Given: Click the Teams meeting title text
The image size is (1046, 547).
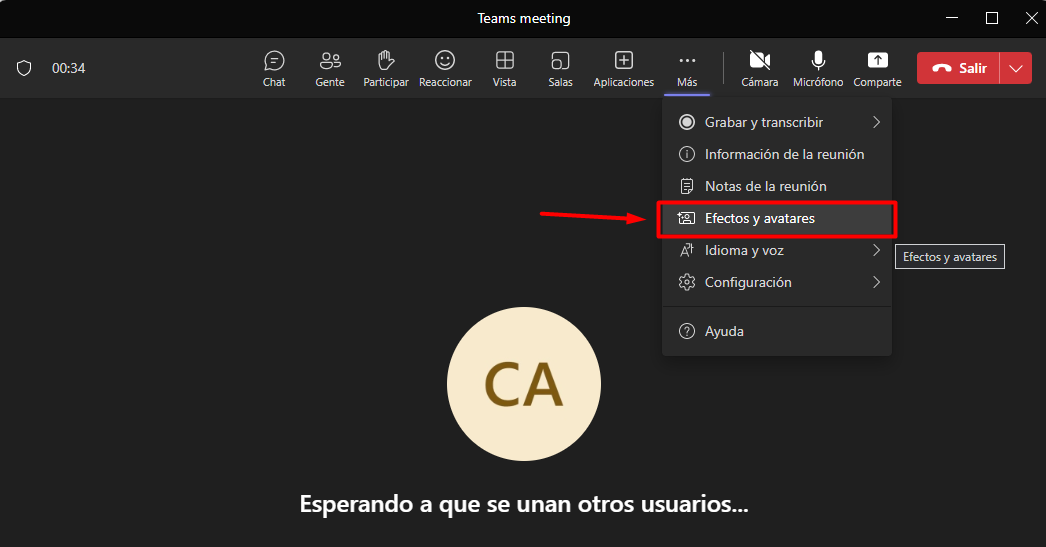Looking at the screenshot, I should pyautogui.click(x=524, y=19).
